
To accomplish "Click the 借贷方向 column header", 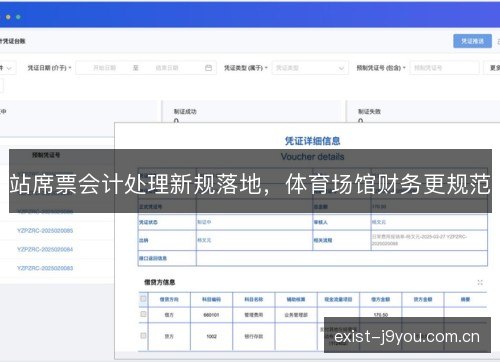I will coord(169,299).
